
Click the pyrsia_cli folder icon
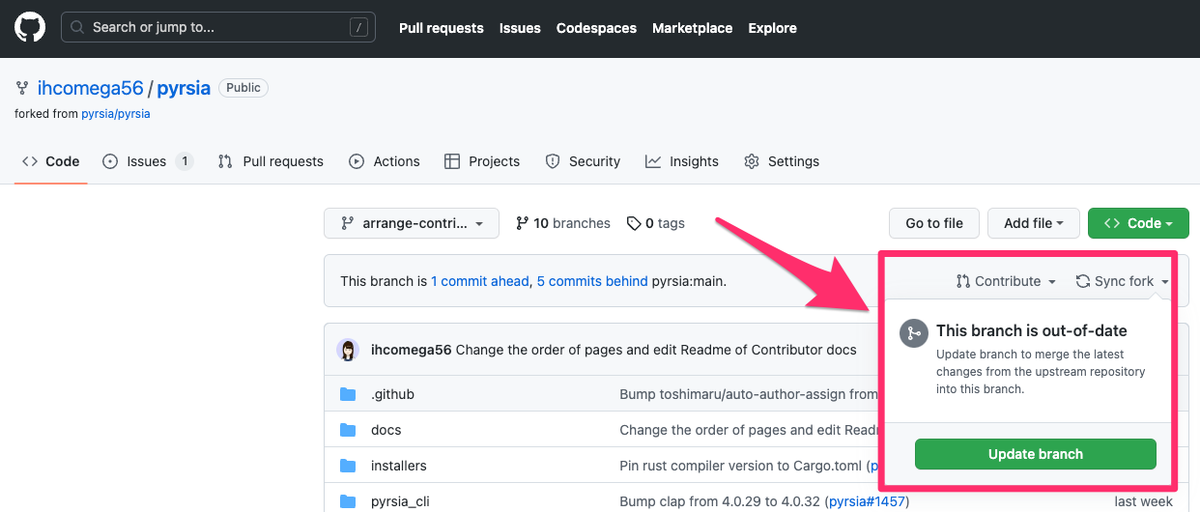[348, 501]
